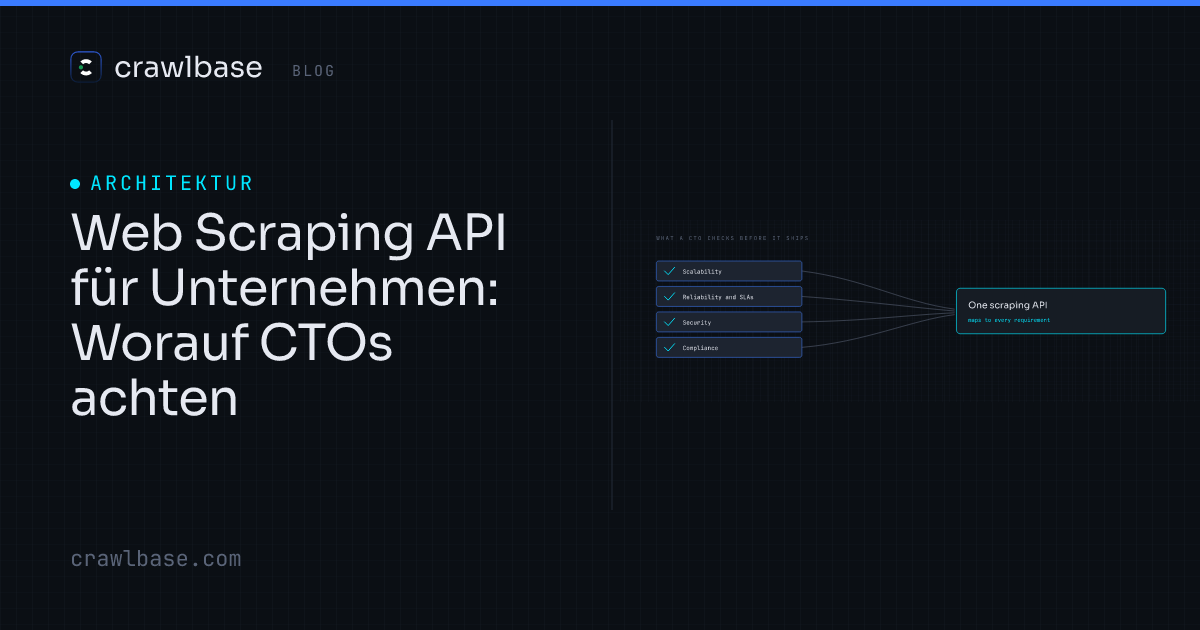
Task: Click the crawlbase wordmark text
Action: click(x=188, y=68)
